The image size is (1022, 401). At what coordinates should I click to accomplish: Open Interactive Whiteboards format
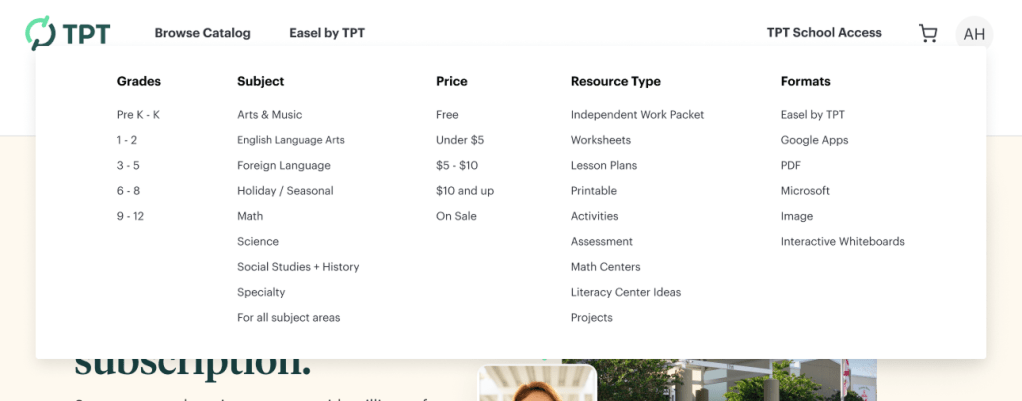[842, 241]
